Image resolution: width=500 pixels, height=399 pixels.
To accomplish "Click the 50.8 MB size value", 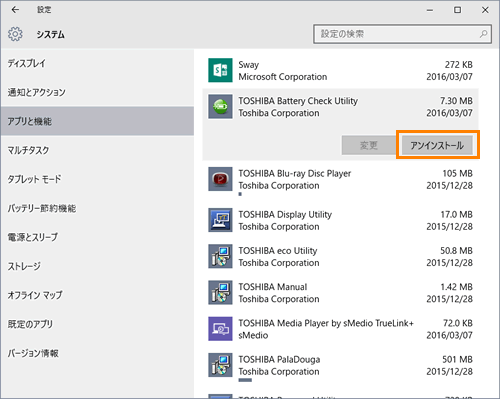I will tap(456, 251).
